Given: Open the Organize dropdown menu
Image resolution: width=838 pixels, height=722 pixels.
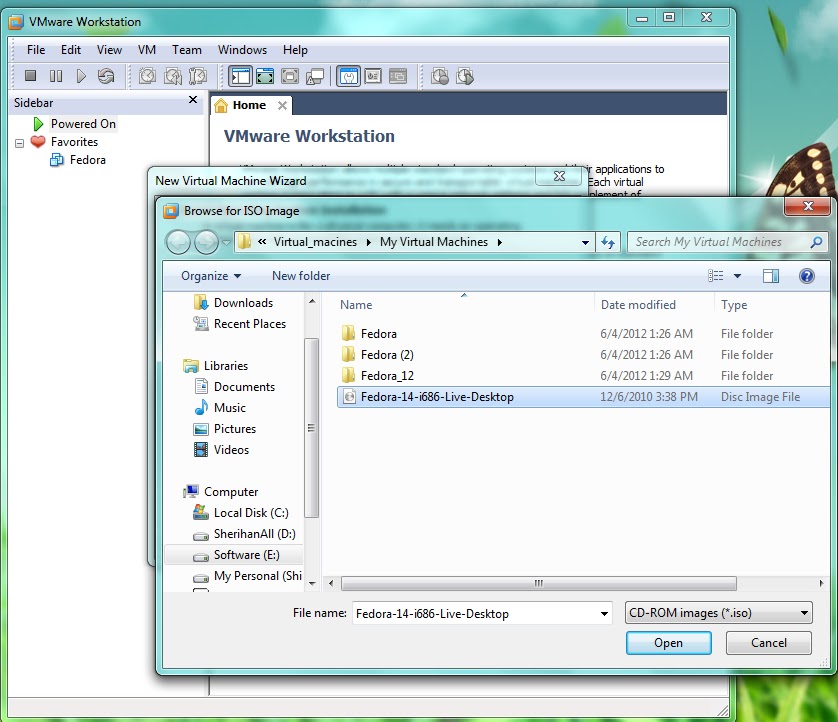Looking at the screenshot, I should click(x=211, y=276).
